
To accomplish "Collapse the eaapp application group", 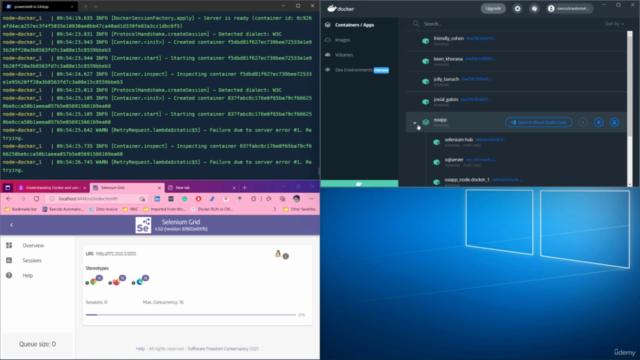I will [415, 122].
